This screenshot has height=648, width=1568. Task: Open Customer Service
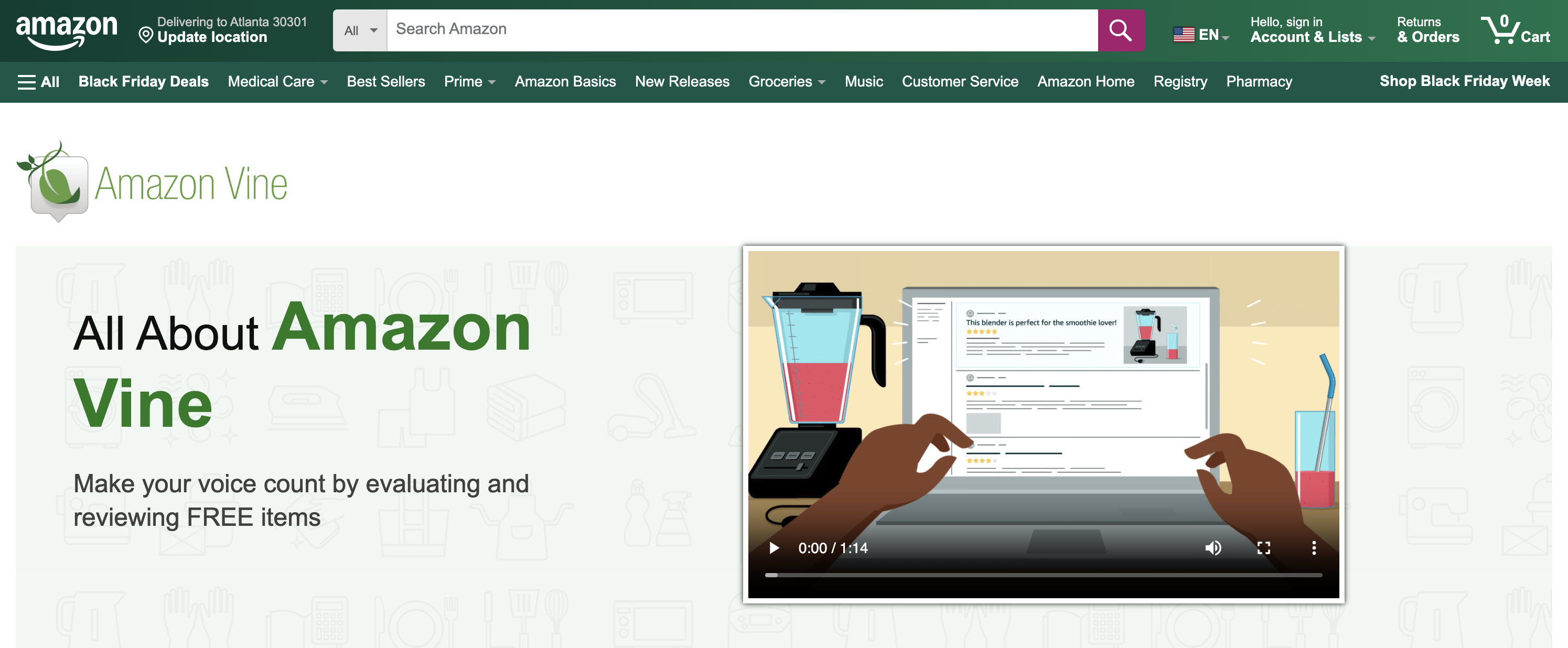coord(960,82)
